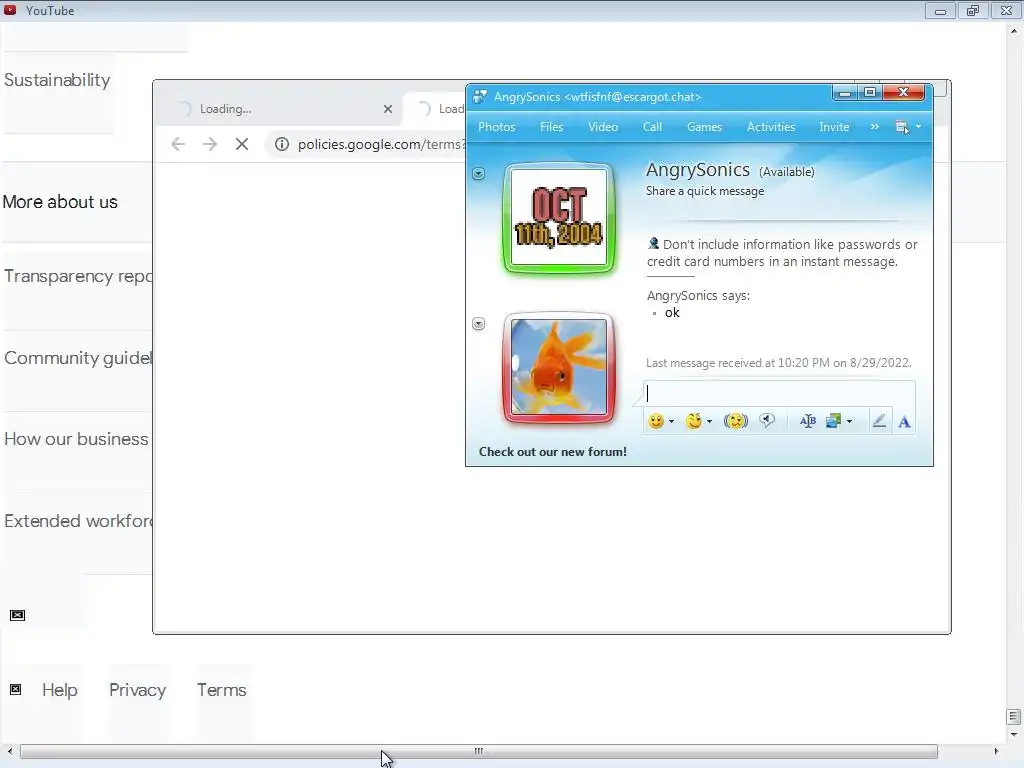Viewport: 1024px width, 768px height.
Task: Open the Activities menu in Messenger
Action: click(x=771, y=127)
